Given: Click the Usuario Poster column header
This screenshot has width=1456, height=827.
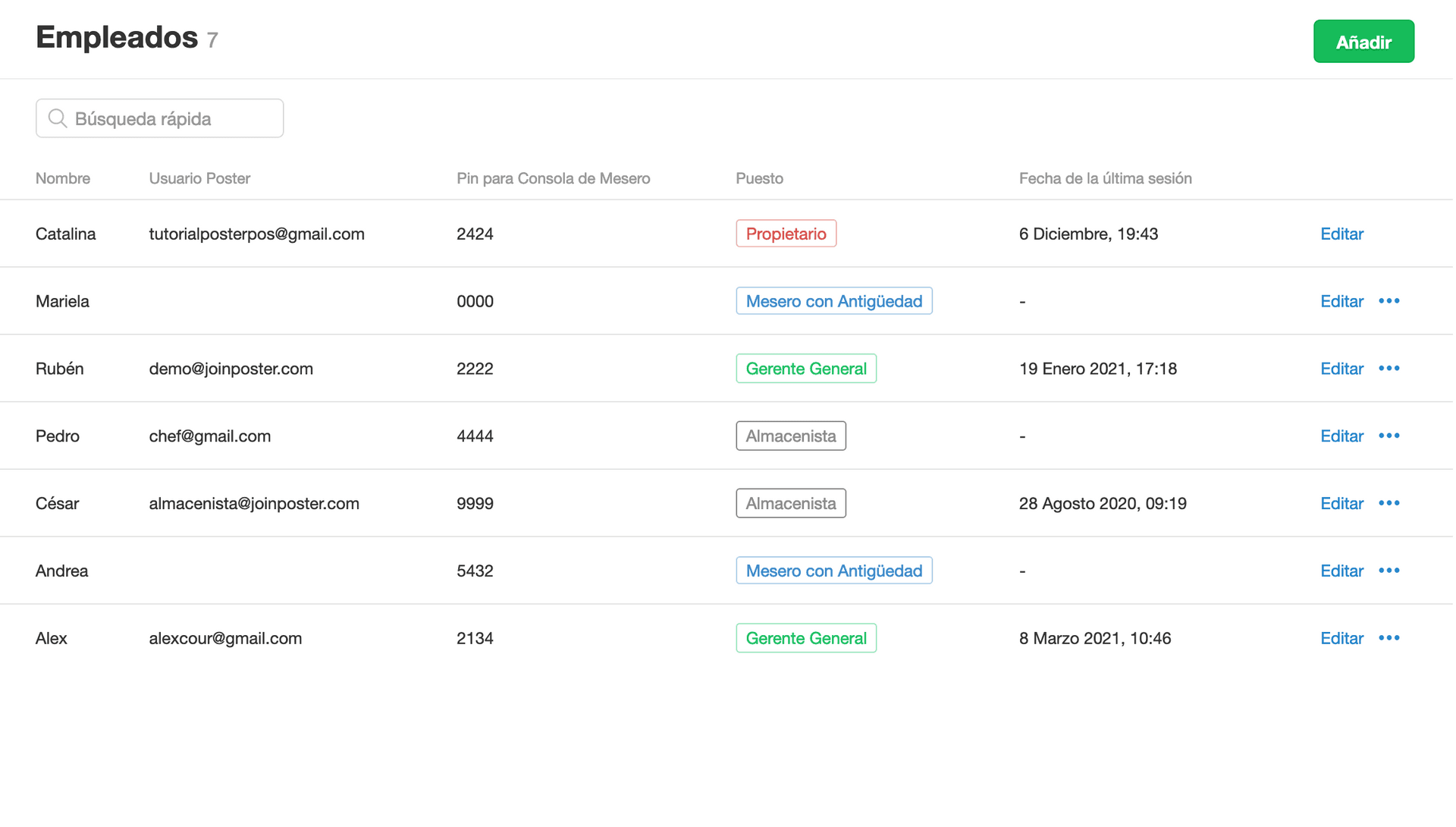Looking at the screenshot, I should (x=199, y=178).
